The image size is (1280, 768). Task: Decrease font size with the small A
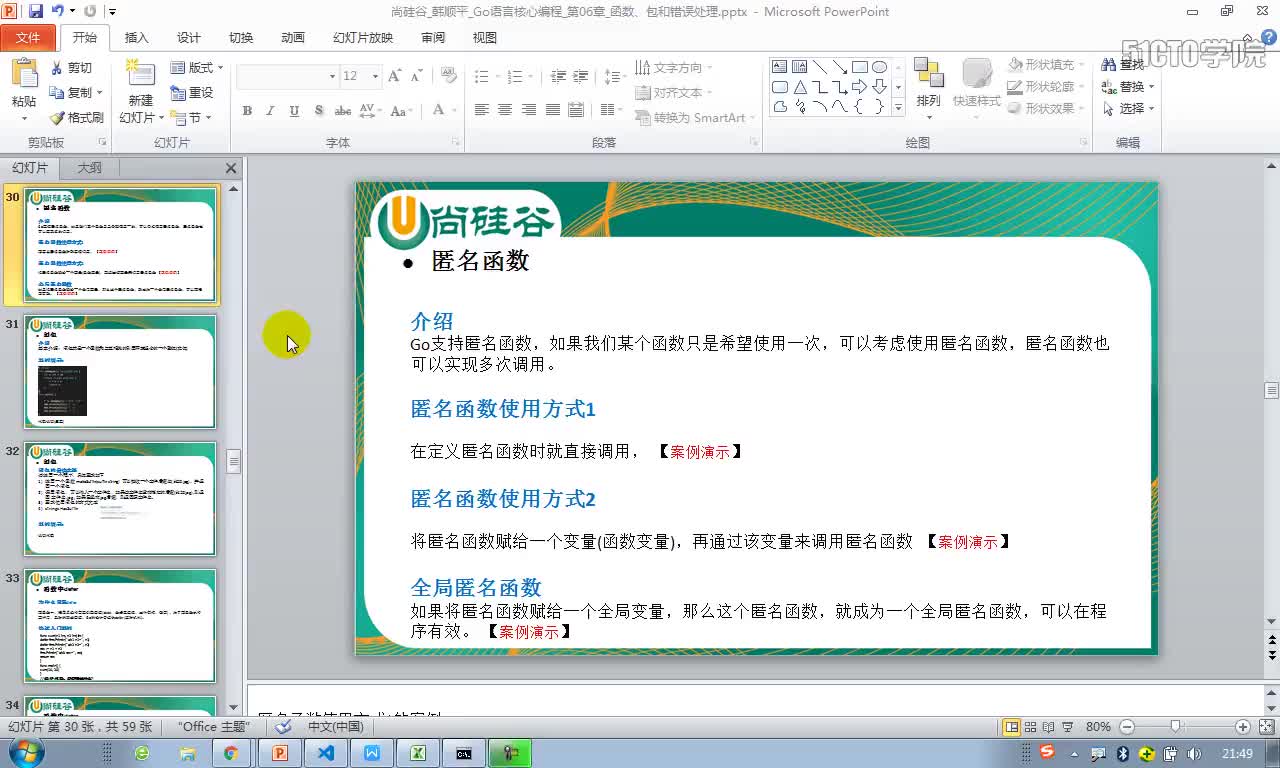coord(416,76)
